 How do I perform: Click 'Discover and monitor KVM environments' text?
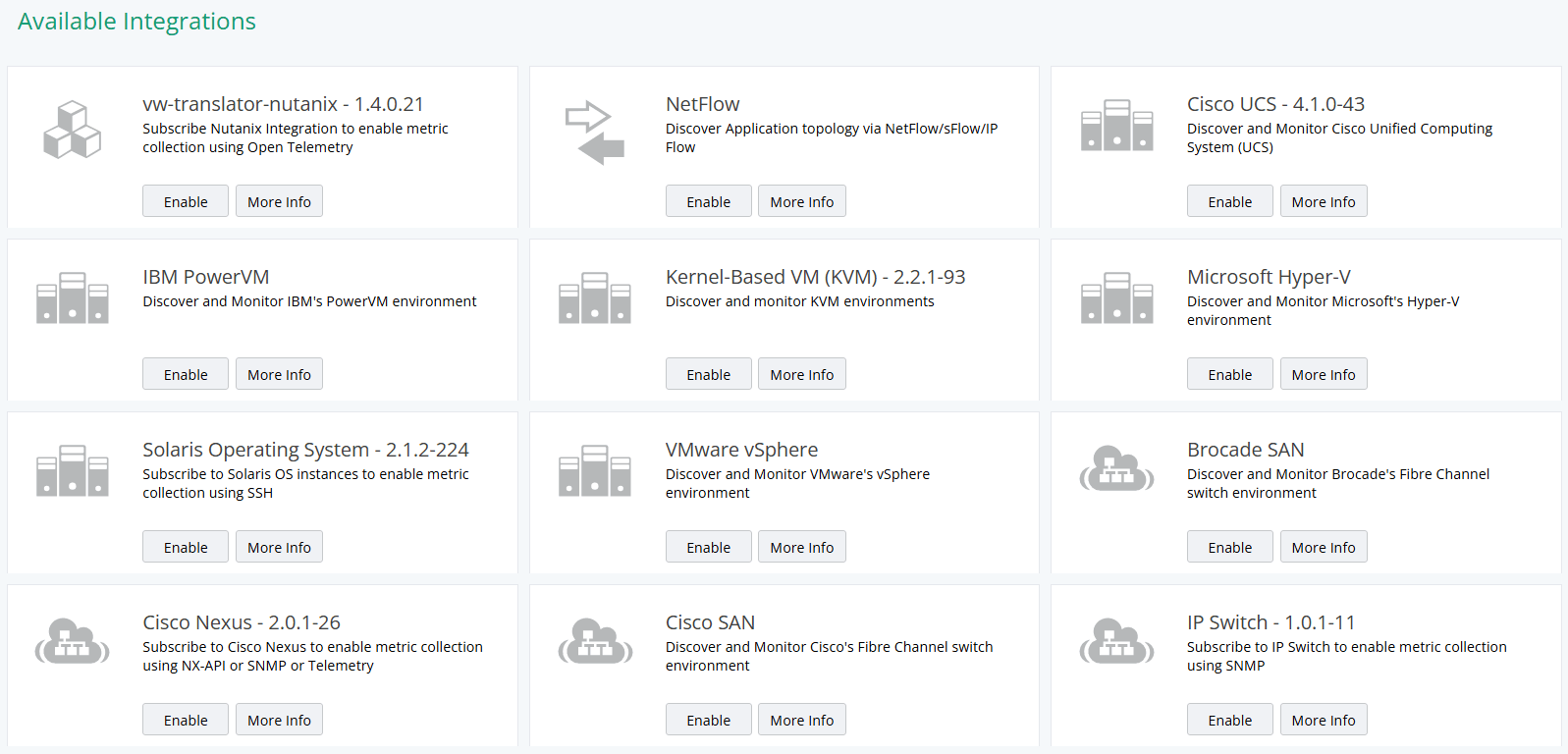(x=799, y=301)
